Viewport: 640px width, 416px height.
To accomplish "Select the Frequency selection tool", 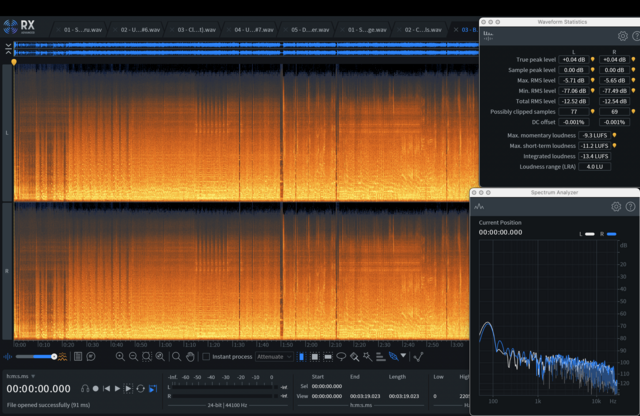I will point(328,356).
